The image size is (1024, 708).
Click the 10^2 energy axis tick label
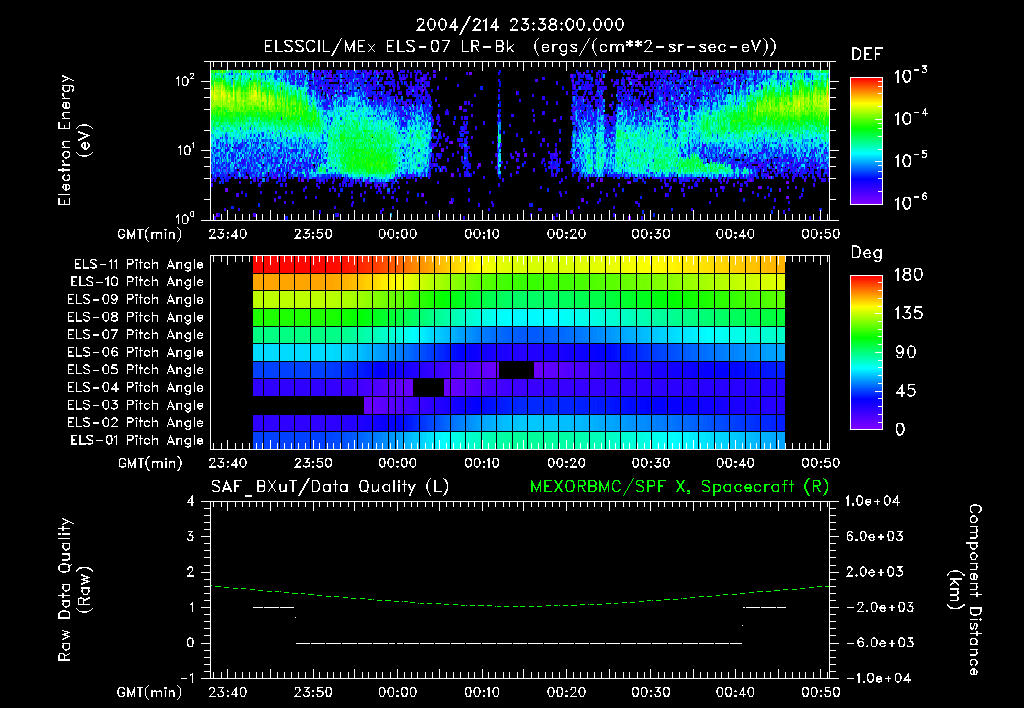pos(185,82)
